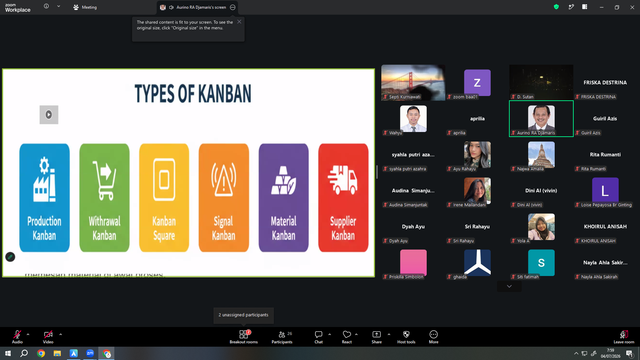640x360 pixels.
Task: Dismiss the shared content size tooltip
Action: click(x=239, y=22)
